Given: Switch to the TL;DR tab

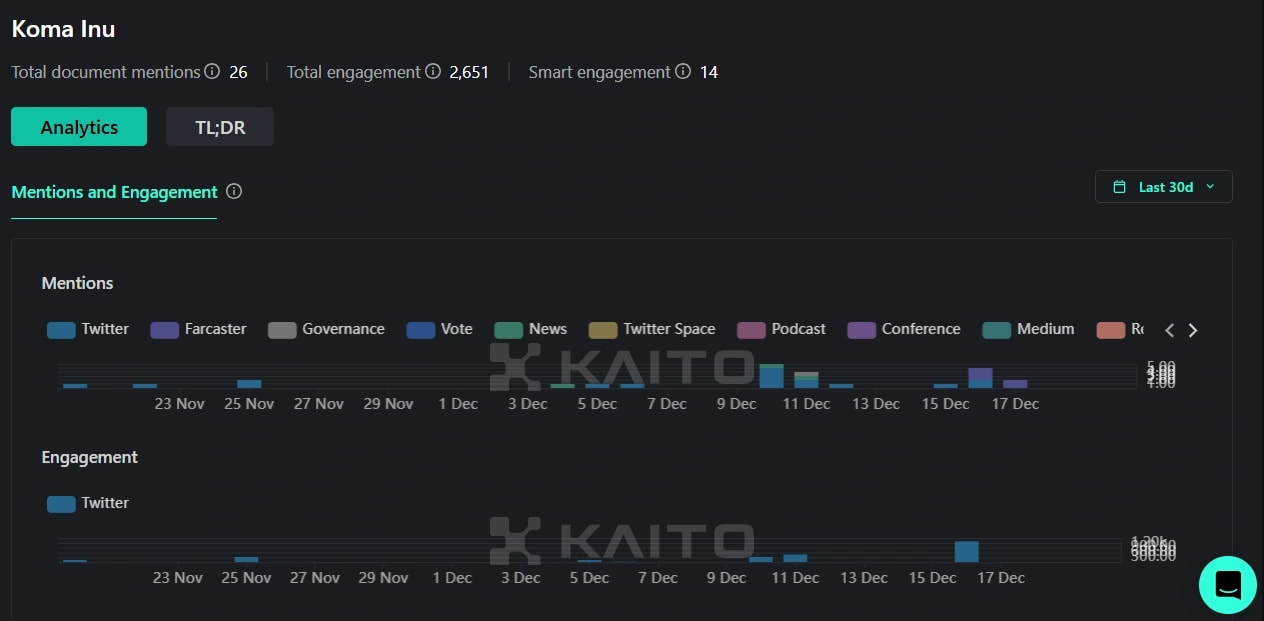Looking at the screenshot, I should coord(219,126).
